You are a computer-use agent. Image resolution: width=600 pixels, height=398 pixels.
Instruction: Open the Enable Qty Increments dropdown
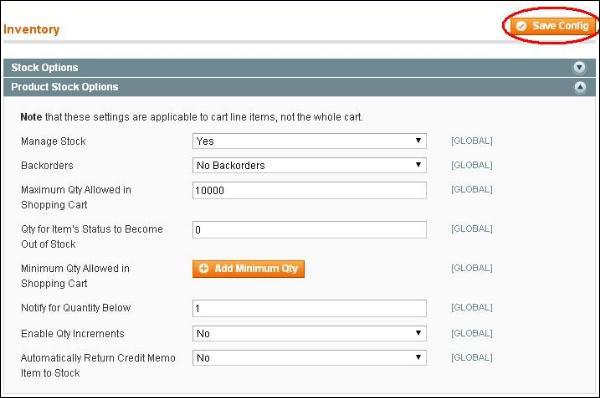pyautogui.click(x=309, y=334)
